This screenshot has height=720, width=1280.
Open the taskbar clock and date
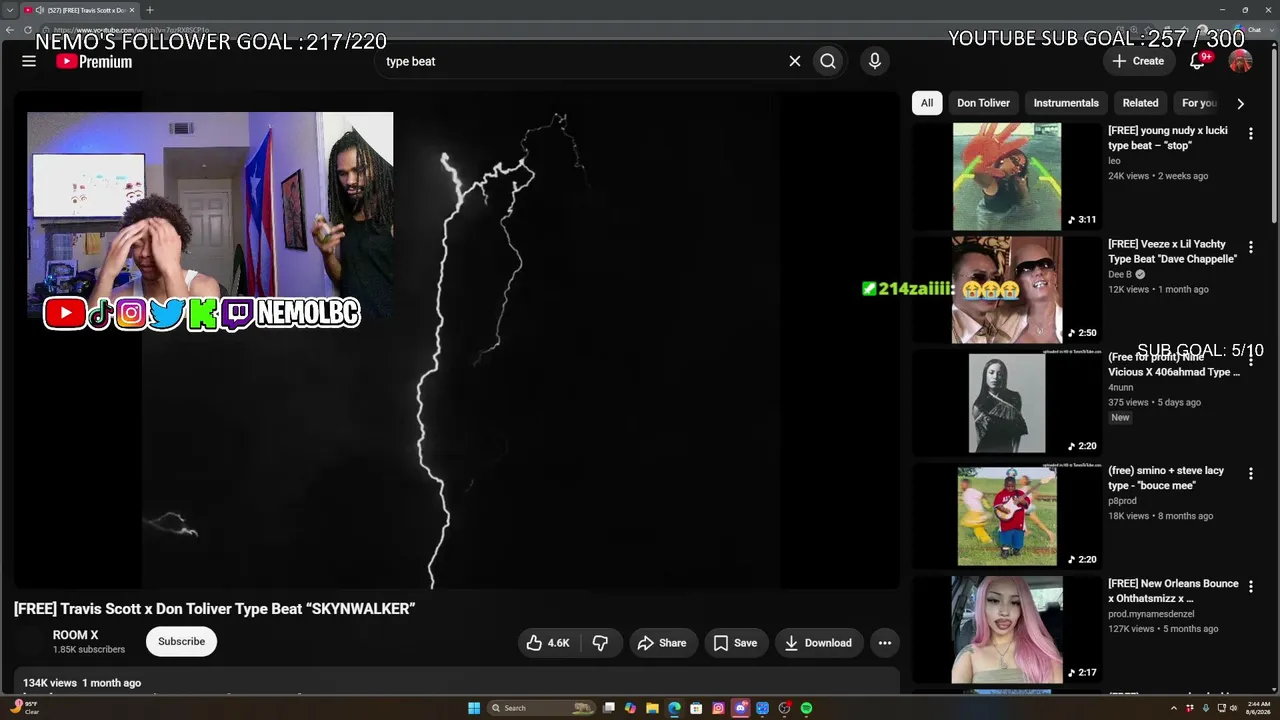coord(1256,708)
